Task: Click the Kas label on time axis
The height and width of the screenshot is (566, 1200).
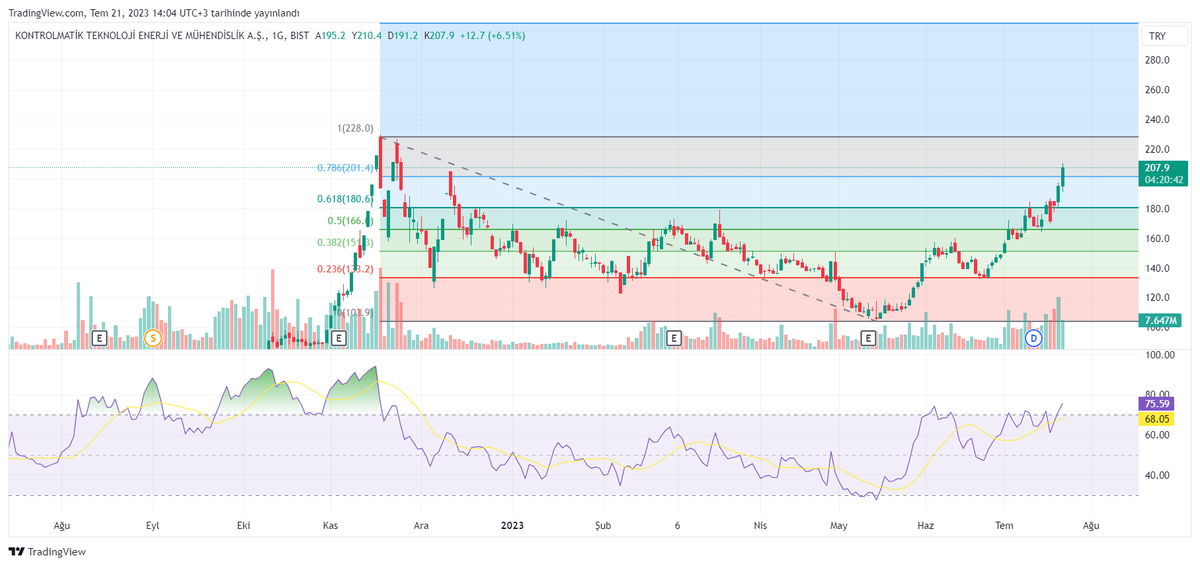Action: (331, 524)
